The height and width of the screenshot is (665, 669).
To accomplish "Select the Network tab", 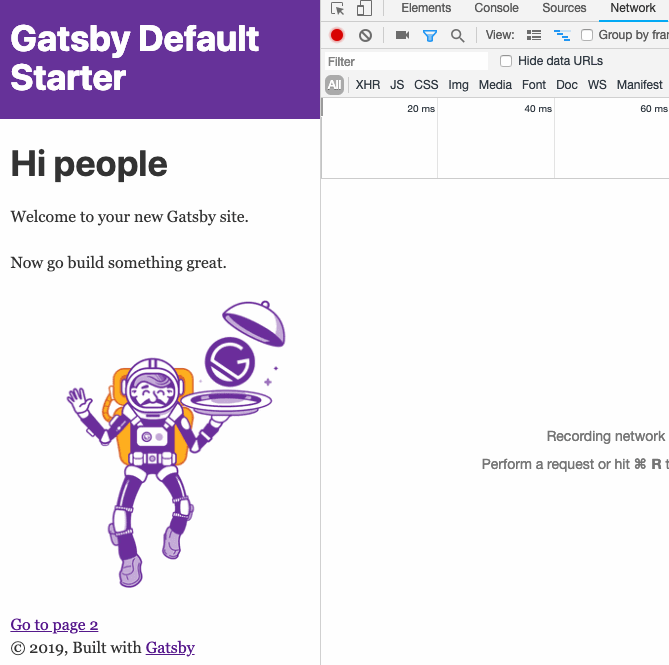I will coord(633,8).
